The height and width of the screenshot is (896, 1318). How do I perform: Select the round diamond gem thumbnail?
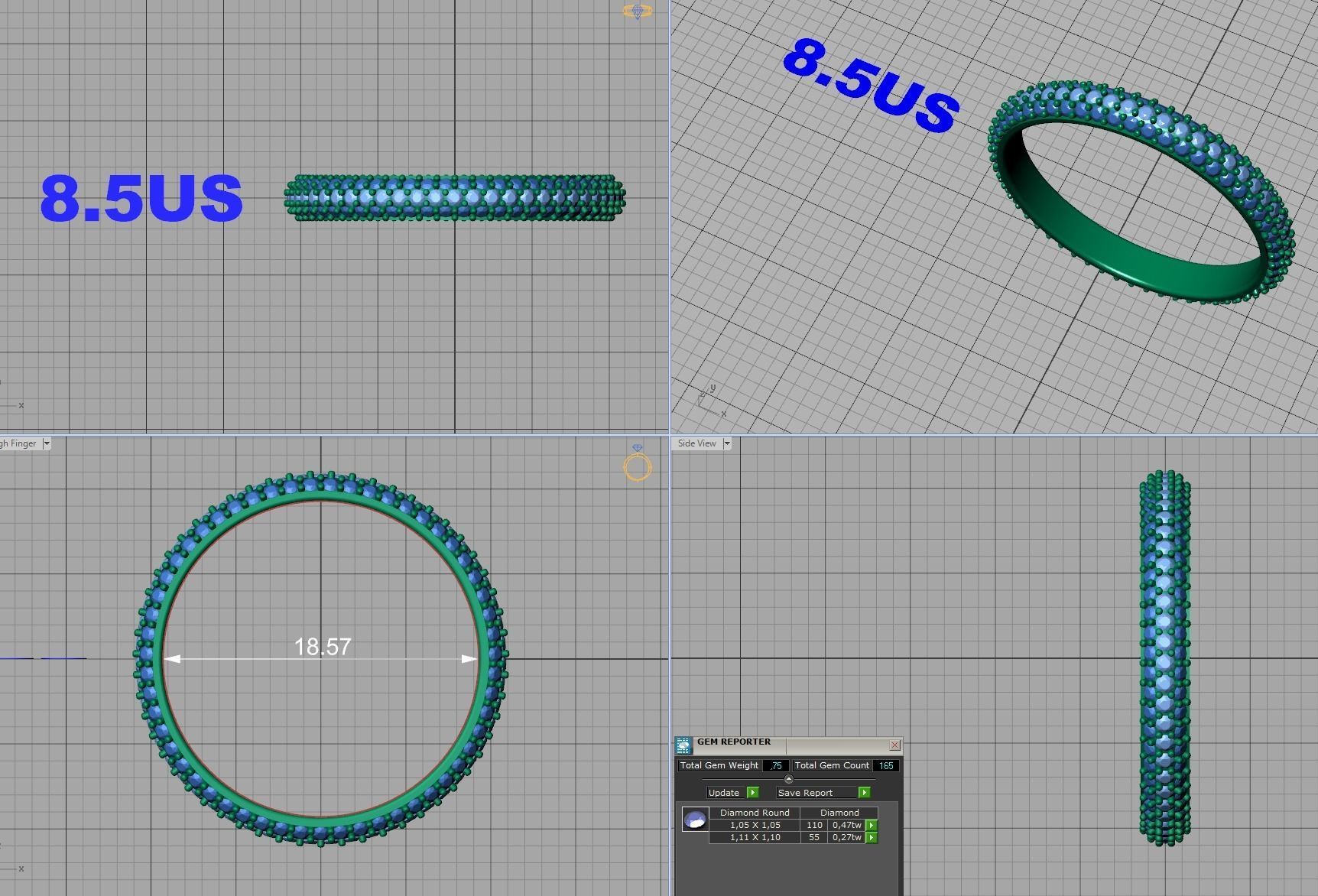point(695,820)
